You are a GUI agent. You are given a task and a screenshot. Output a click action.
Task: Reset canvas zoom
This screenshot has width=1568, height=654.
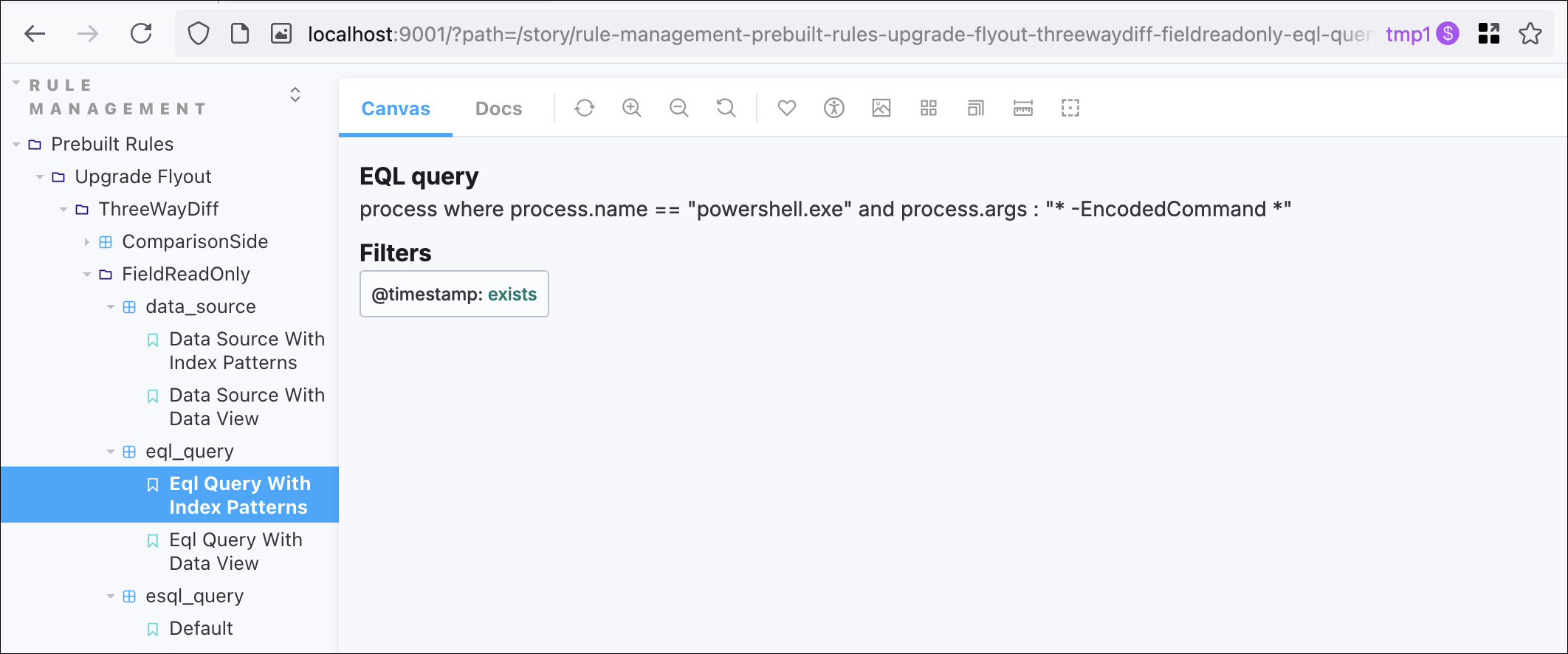tap(726, 109)
